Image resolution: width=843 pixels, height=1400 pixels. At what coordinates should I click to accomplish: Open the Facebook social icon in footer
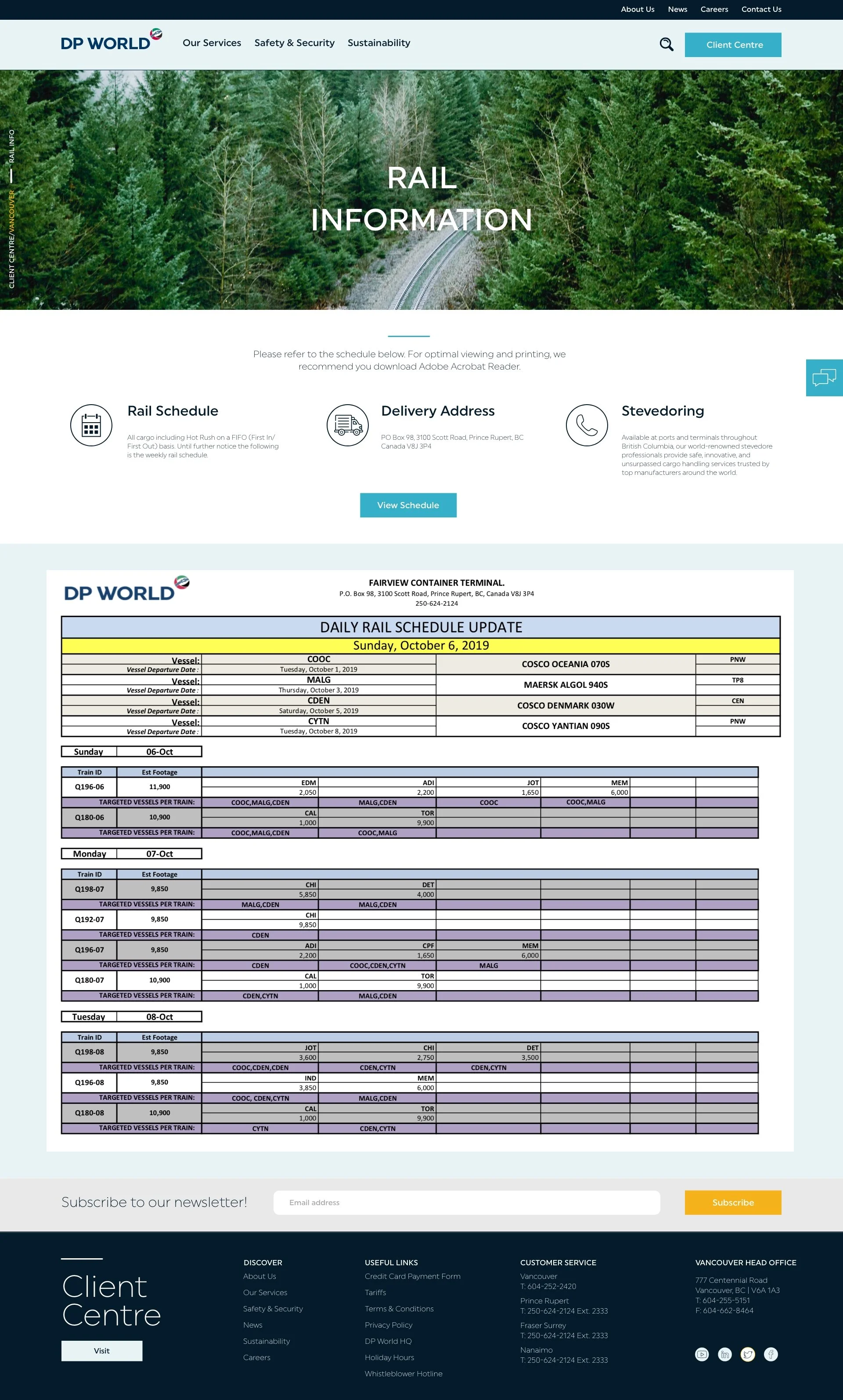(x=771, y=1355)
